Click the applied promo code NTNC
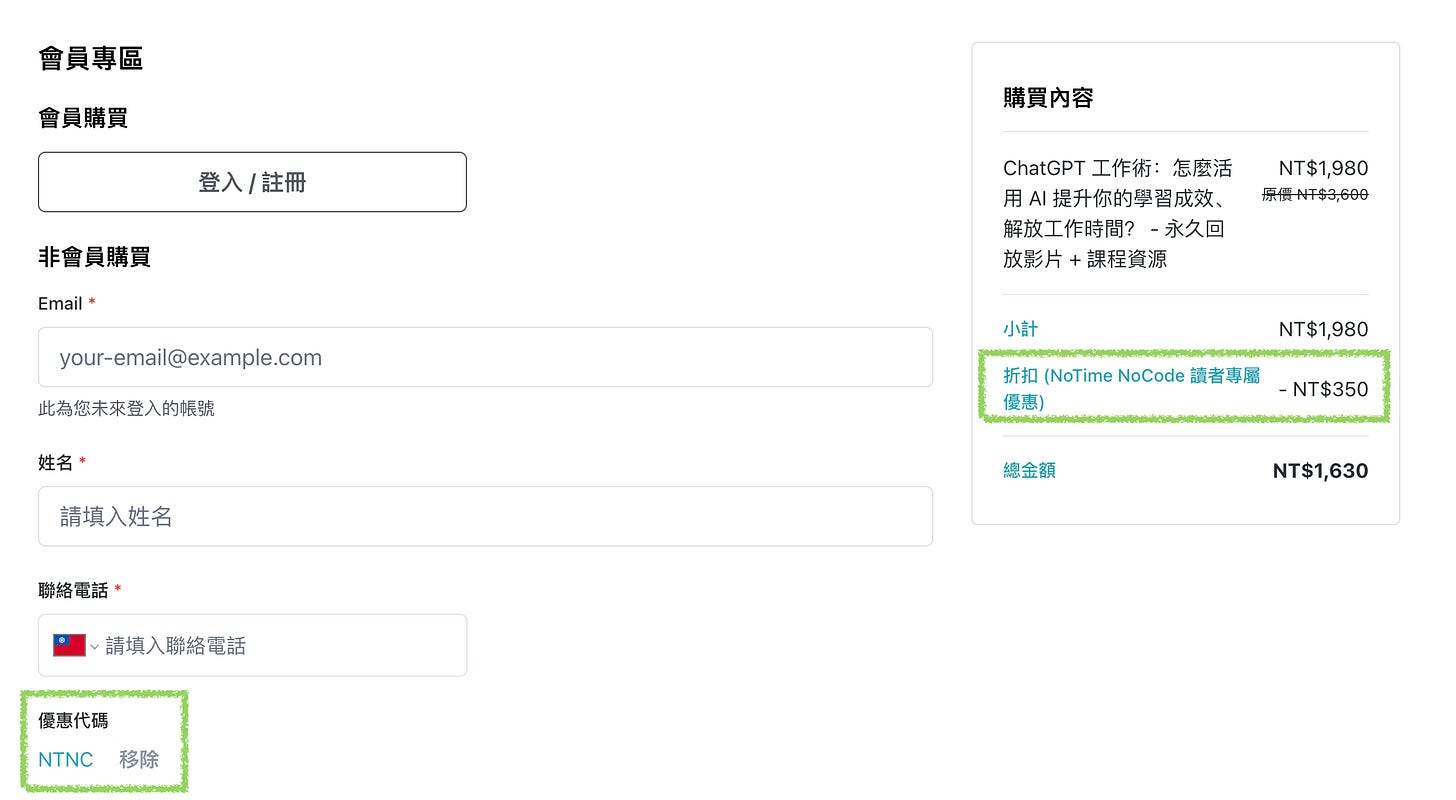The height and width of the screenshot is (800, 1456). (64, 759)
